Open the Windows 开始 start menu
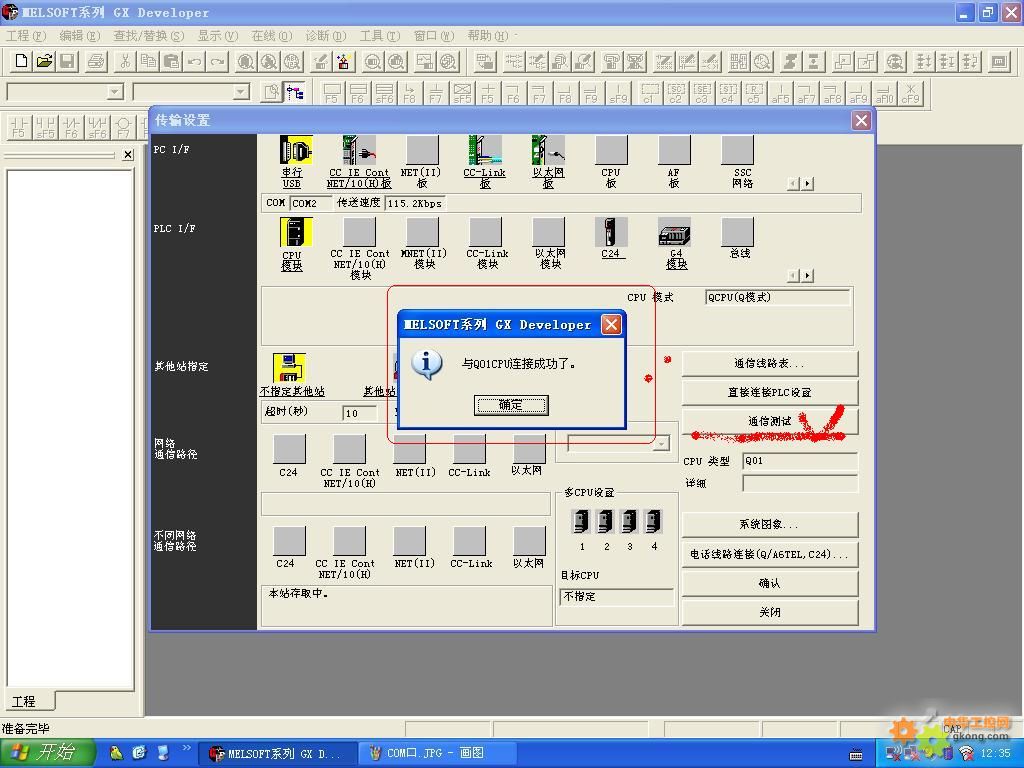Image resolution: width=1024 pixels, height=768 pixels. 47,753
